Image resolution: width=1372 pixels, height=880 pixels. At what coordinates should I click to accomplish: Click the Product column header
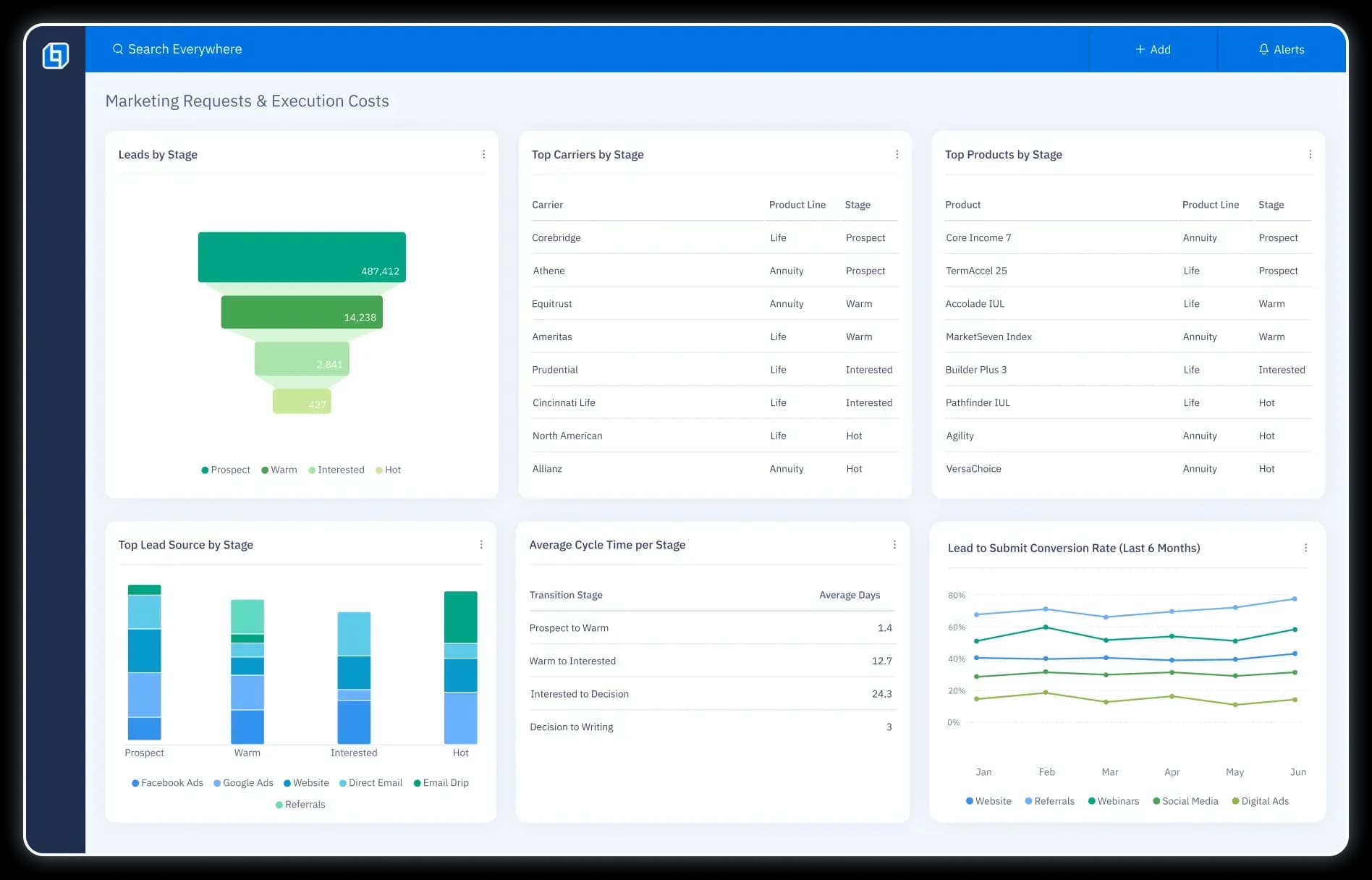[x=962, y=205]
